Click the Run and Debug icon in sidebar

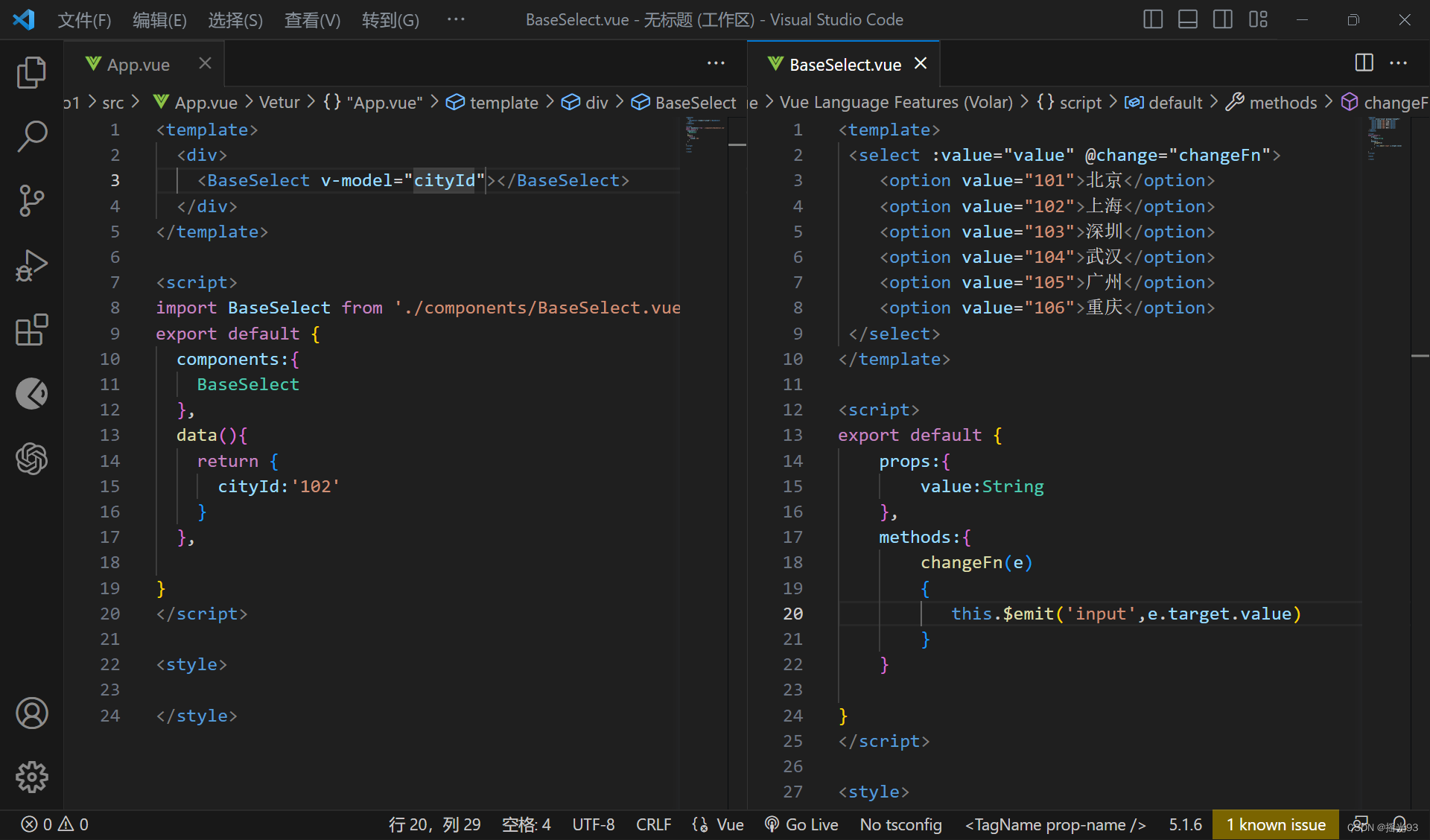[x=29, y=266]
